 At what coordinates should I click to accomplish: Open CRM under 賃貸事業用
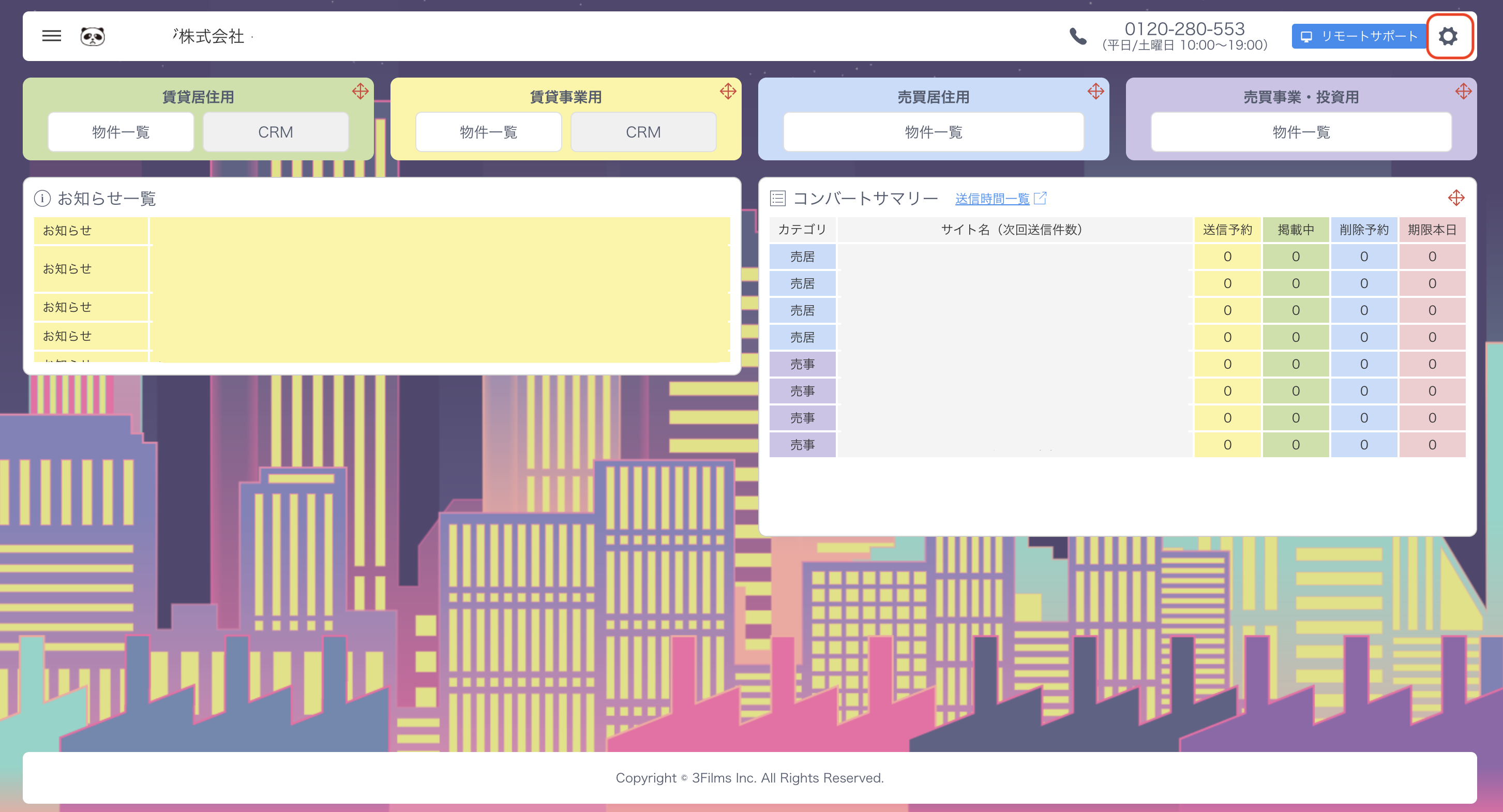point(643,132)
